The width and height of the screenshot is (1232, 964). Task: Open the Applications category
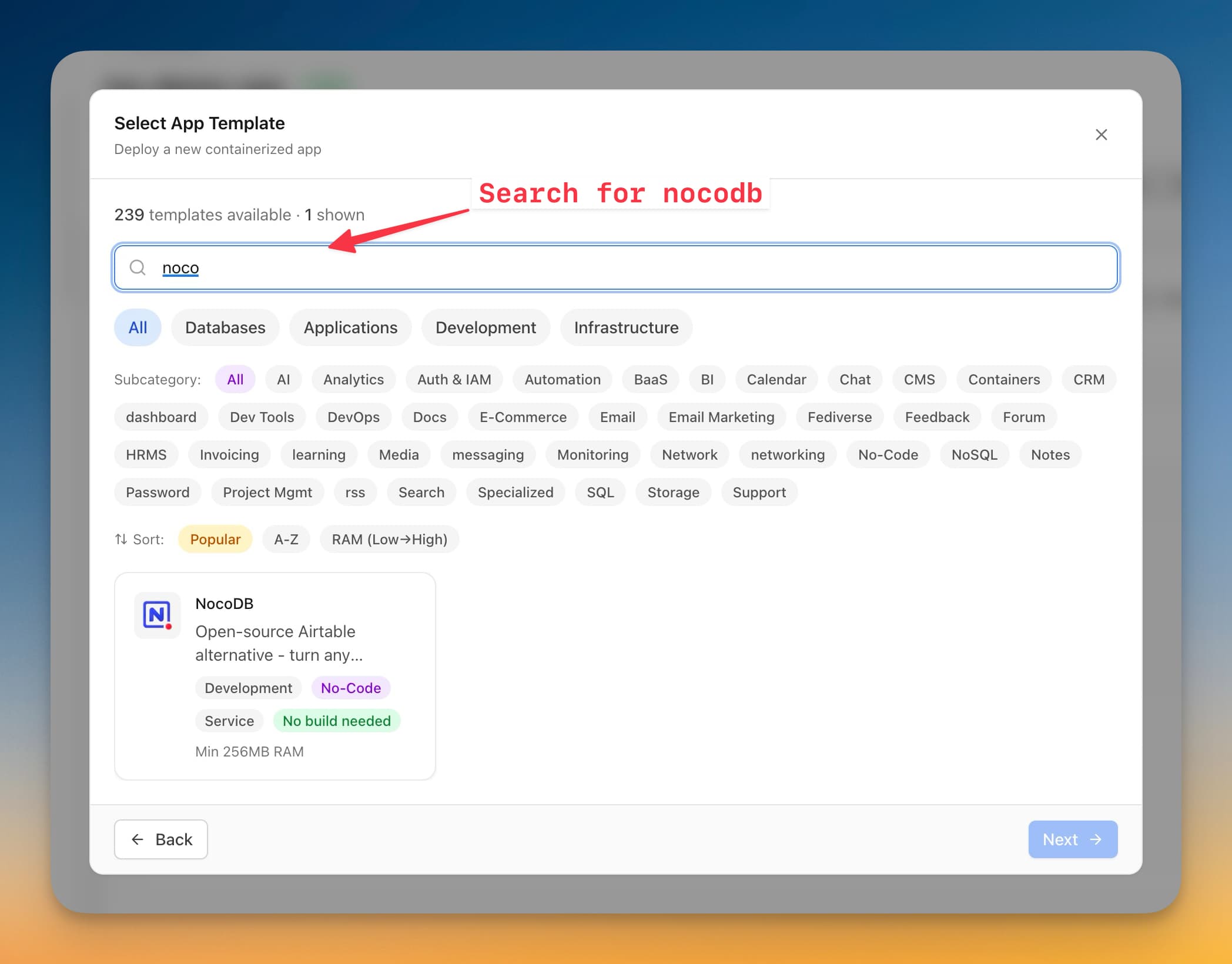(350, 327)
